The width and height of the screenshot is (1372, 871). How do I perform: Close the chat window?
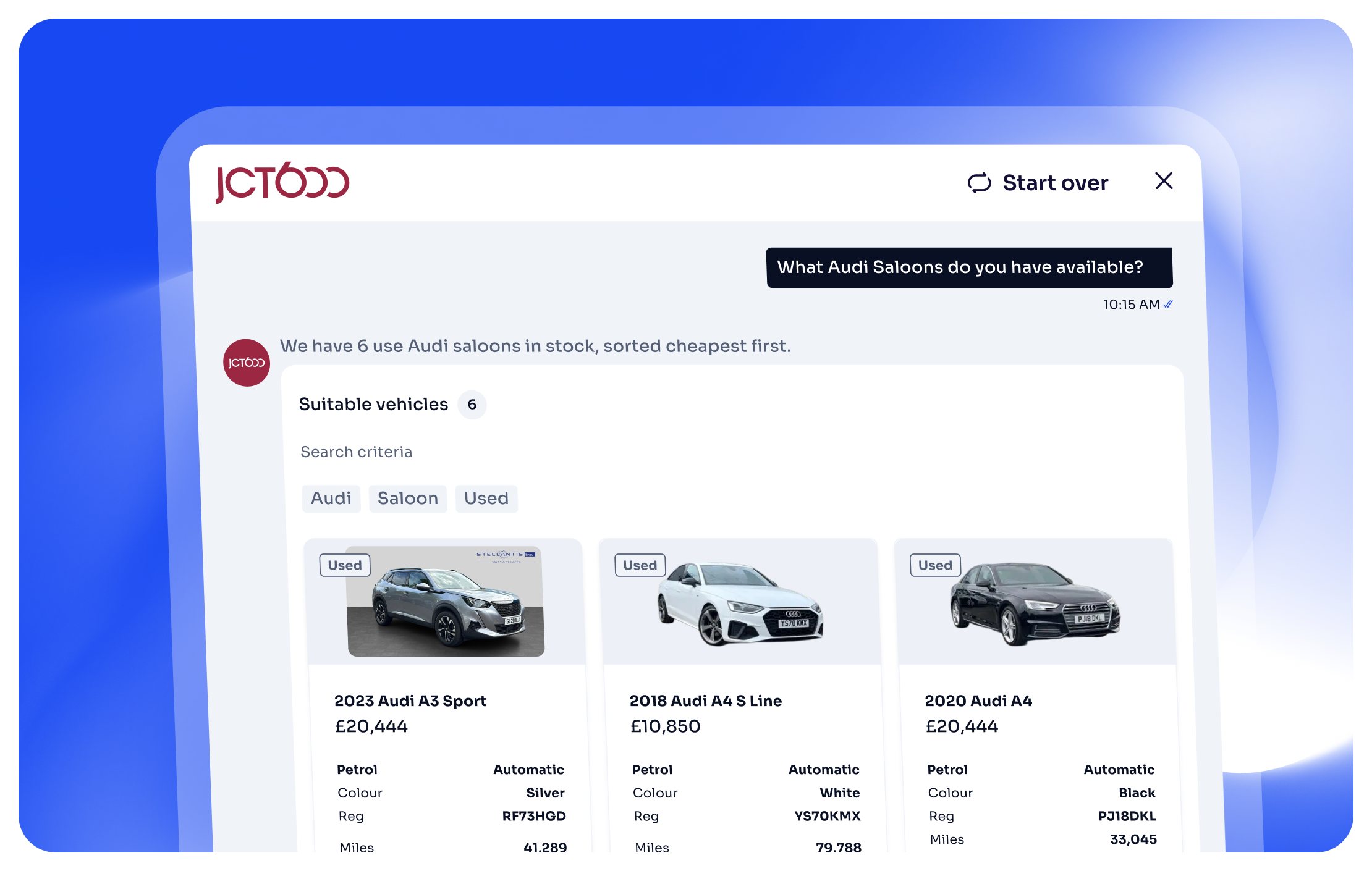pyautogui.click(x=1164, y=181)
